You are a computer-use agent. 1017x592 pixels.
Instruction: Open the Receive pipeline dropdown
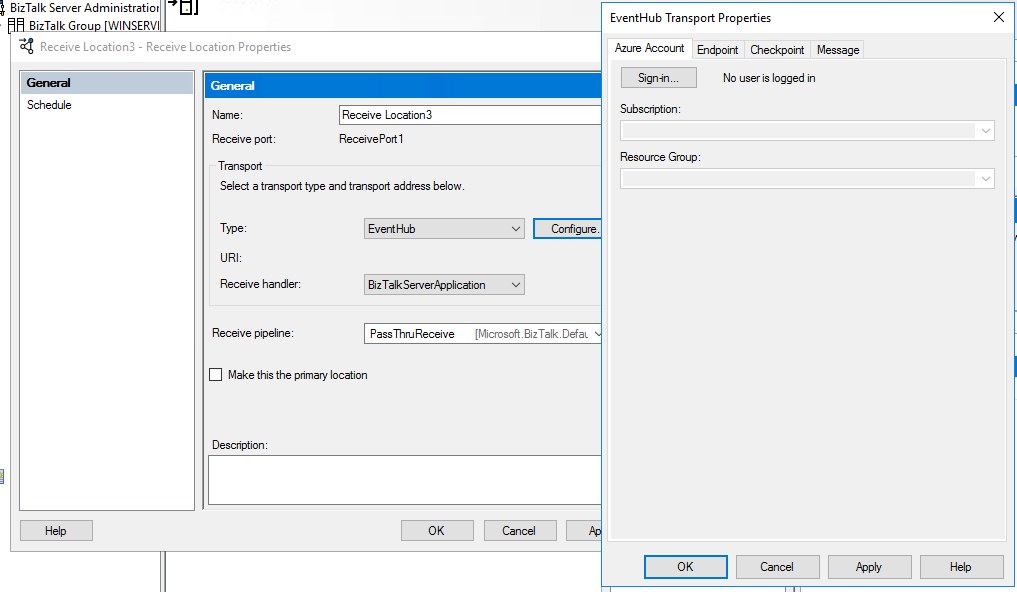(x=594, y=333)
